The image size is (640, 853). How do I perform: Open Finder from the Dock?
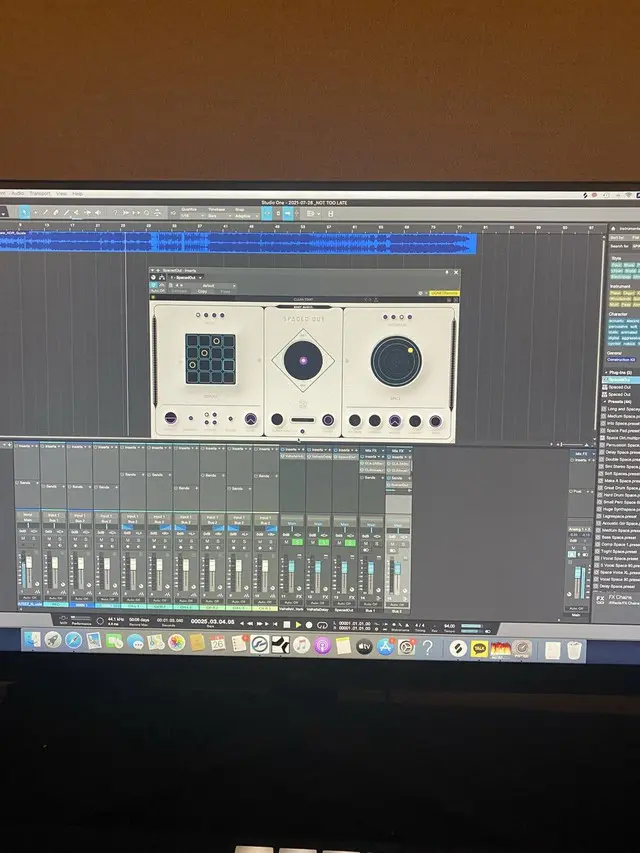32,640
